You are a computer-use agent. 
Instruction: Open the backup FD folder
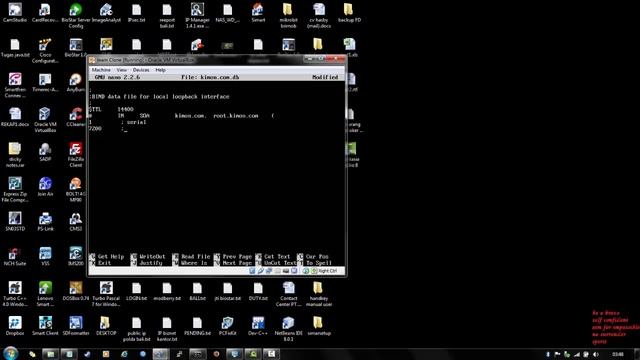pos(349,13)
